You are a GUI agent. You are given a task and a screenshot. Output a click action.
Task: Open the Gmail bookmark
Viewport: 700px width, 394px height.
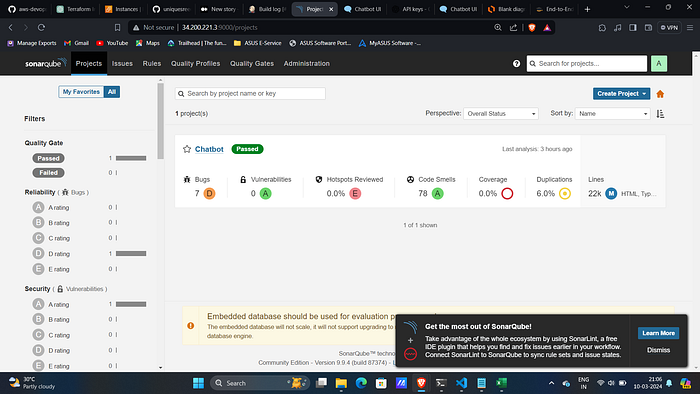click(x=76, y=43)
